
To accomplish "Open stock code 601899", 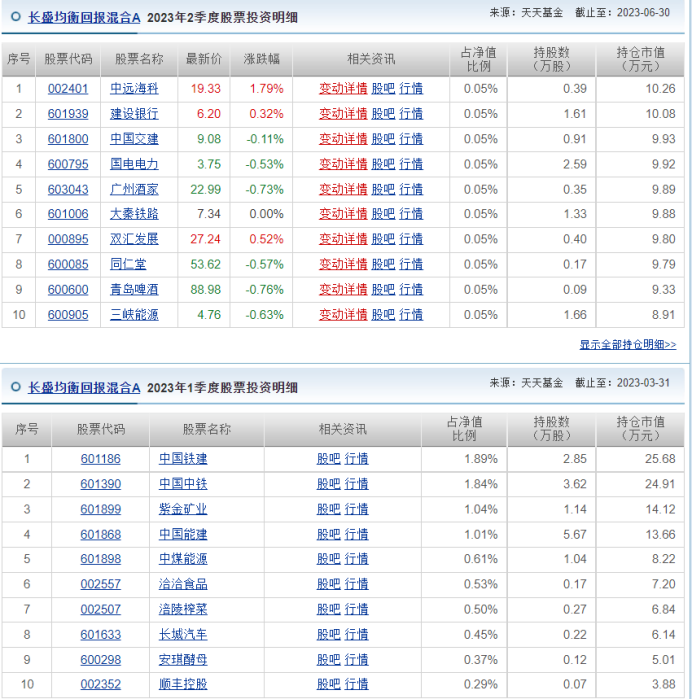I will pyautogui.click(x=100, y=509).
